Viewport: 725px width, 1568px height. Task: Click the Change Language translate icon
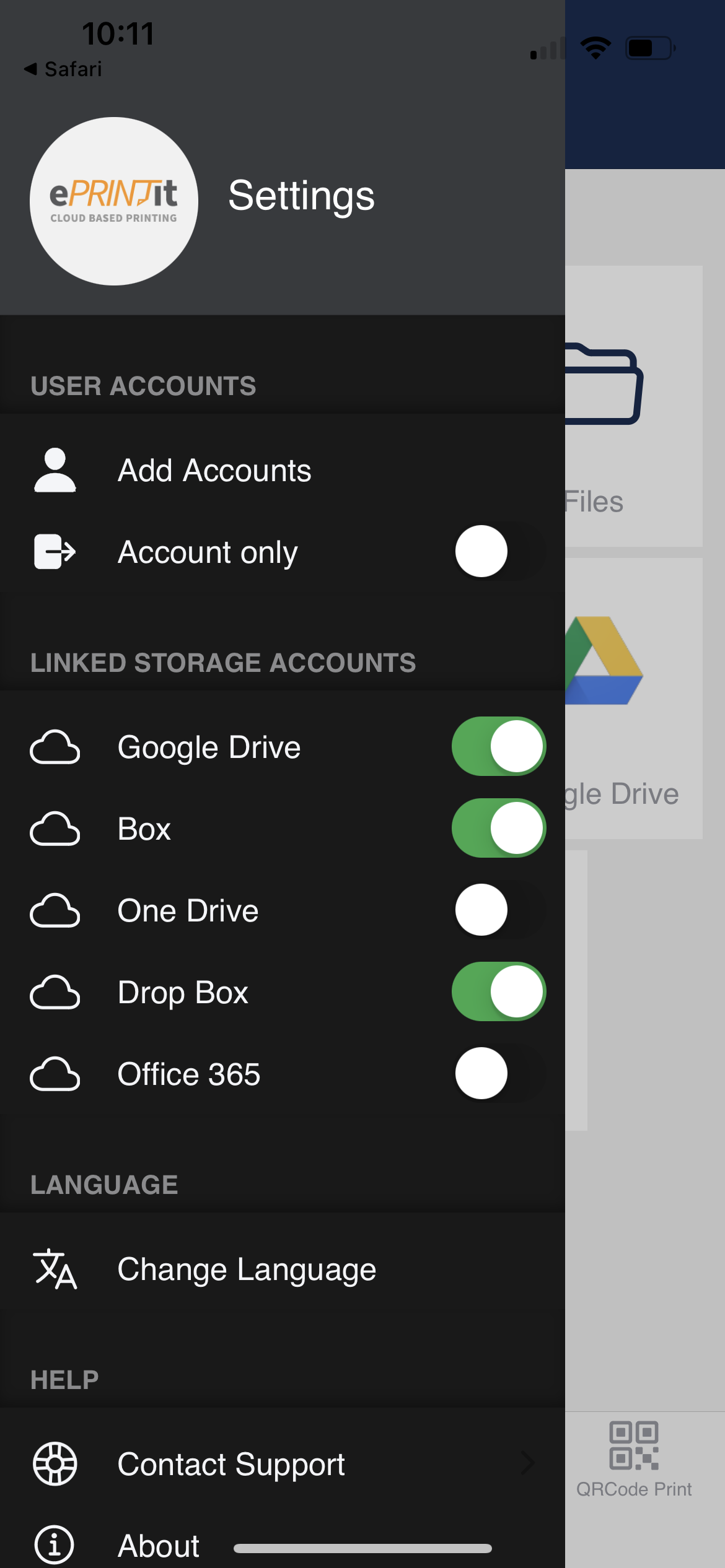[x=55, y=1269]
